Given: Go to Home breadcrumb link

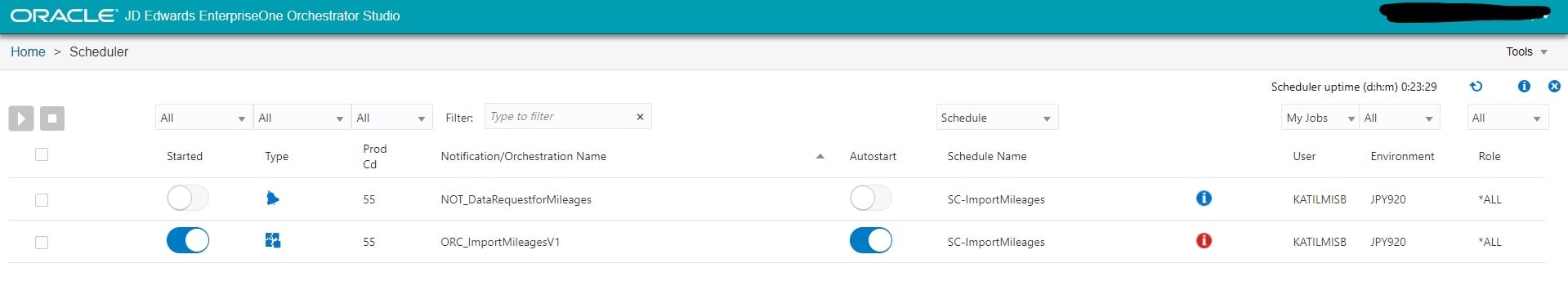Looking at the screenshot, I should 28,51.
